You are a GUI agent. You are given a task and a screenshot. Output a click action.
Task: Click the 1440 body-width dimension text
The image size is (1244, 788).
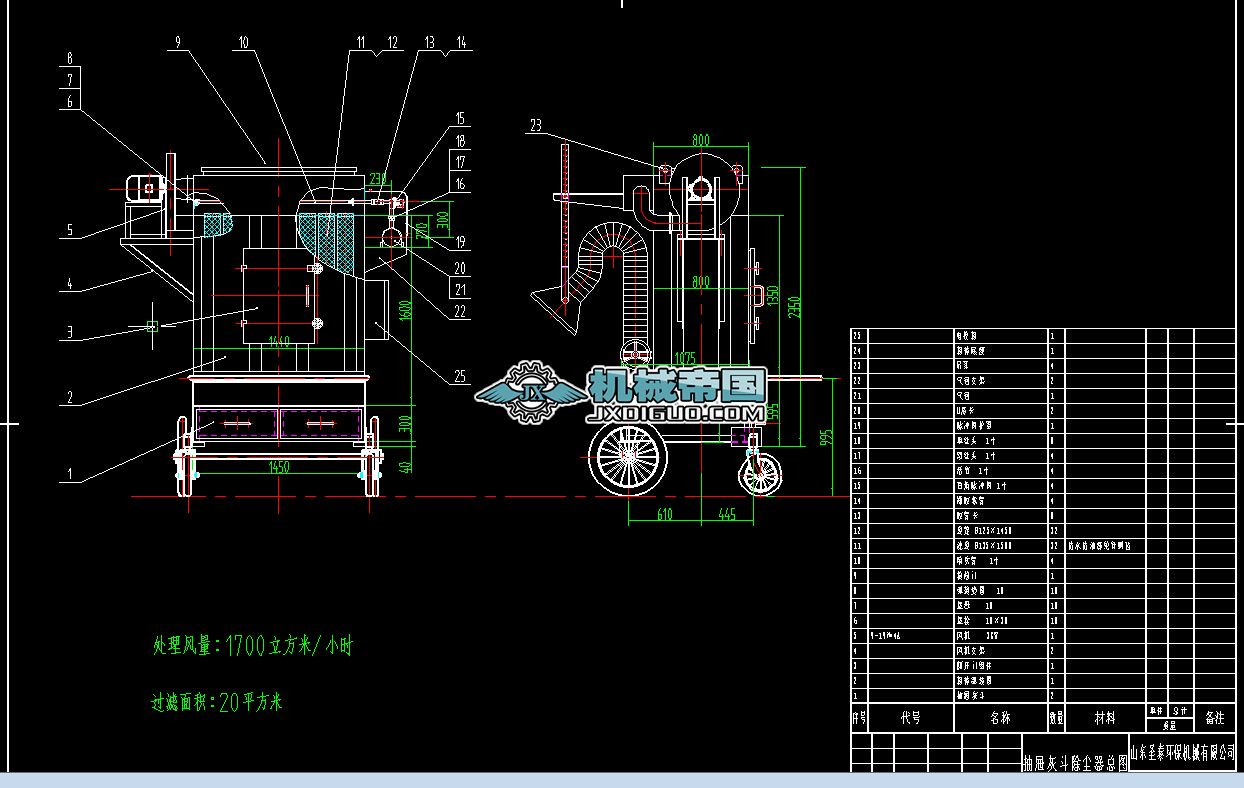pyautogui.click(x=279, y=341)
